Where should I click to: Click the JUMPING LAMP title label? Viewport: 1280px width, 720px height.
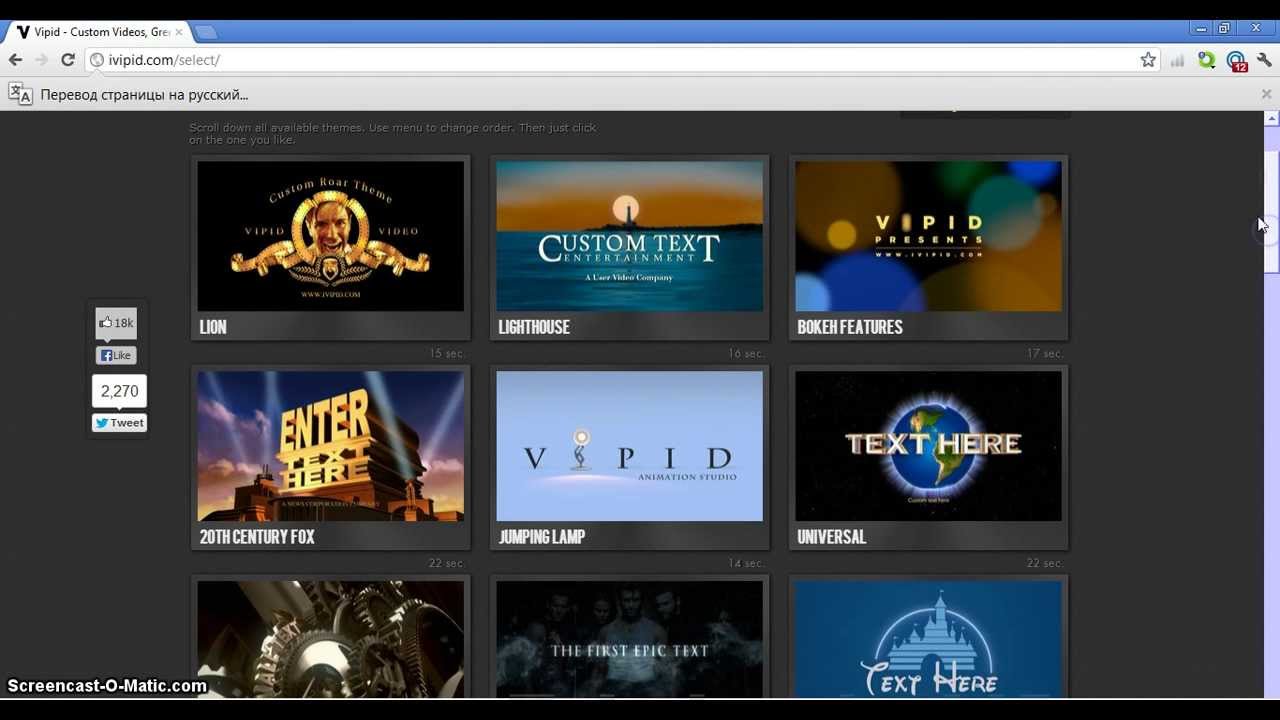tap(542, 537)
